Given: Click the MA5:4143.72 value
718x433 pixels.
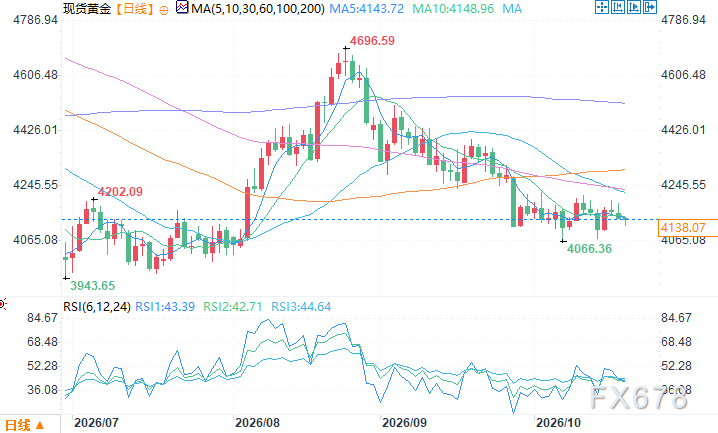Looking at the screenshot, I should tap(367, 9).
